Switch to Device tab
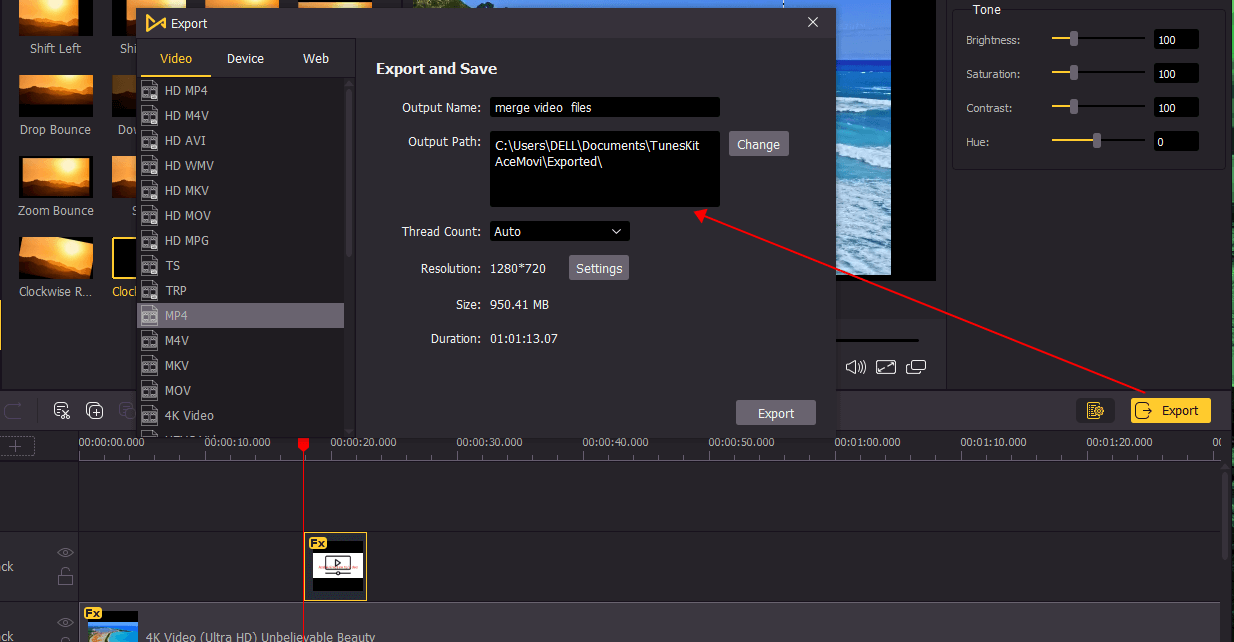This screenshot has width=1234, height=642. pos(245,58)
